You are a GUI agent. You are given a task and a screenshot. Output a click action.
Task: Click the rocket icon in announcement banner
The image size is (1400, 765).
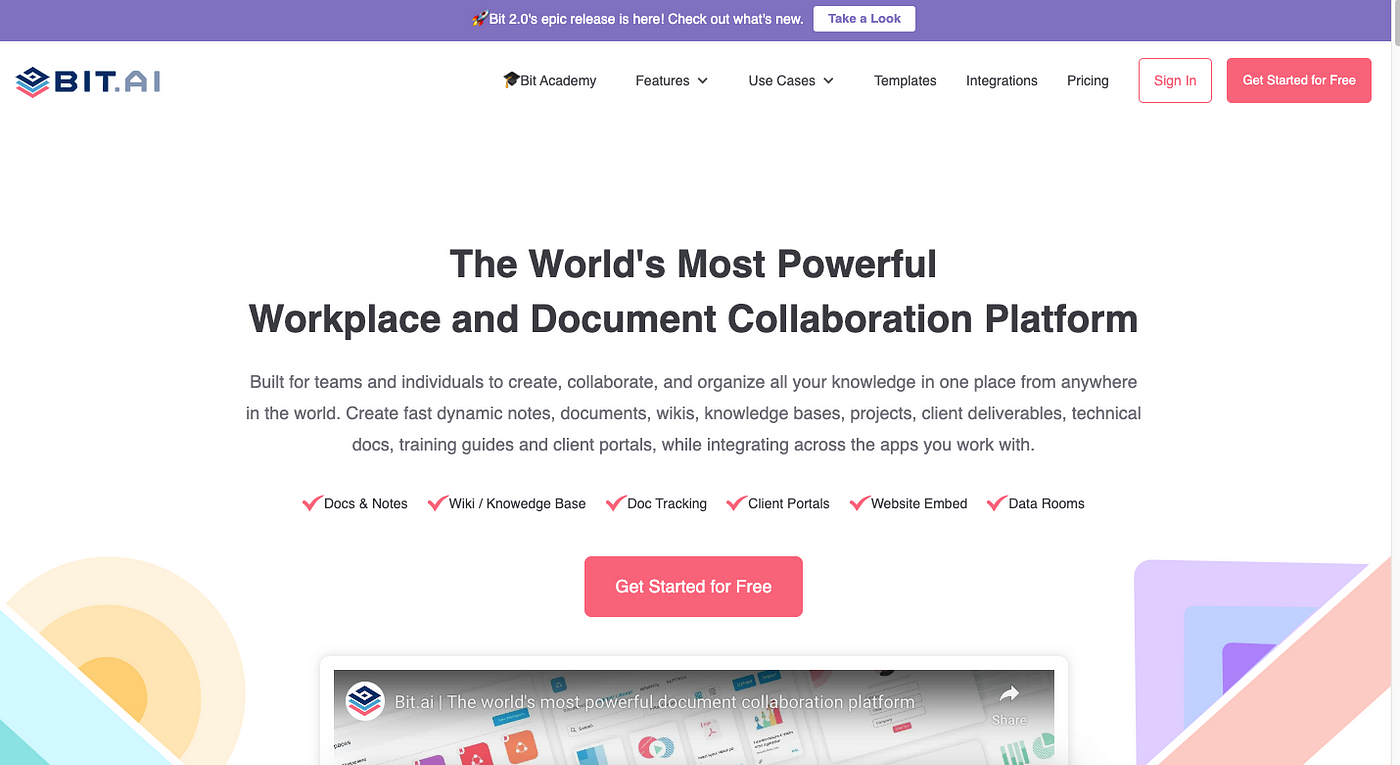click(x=480, y=19)
